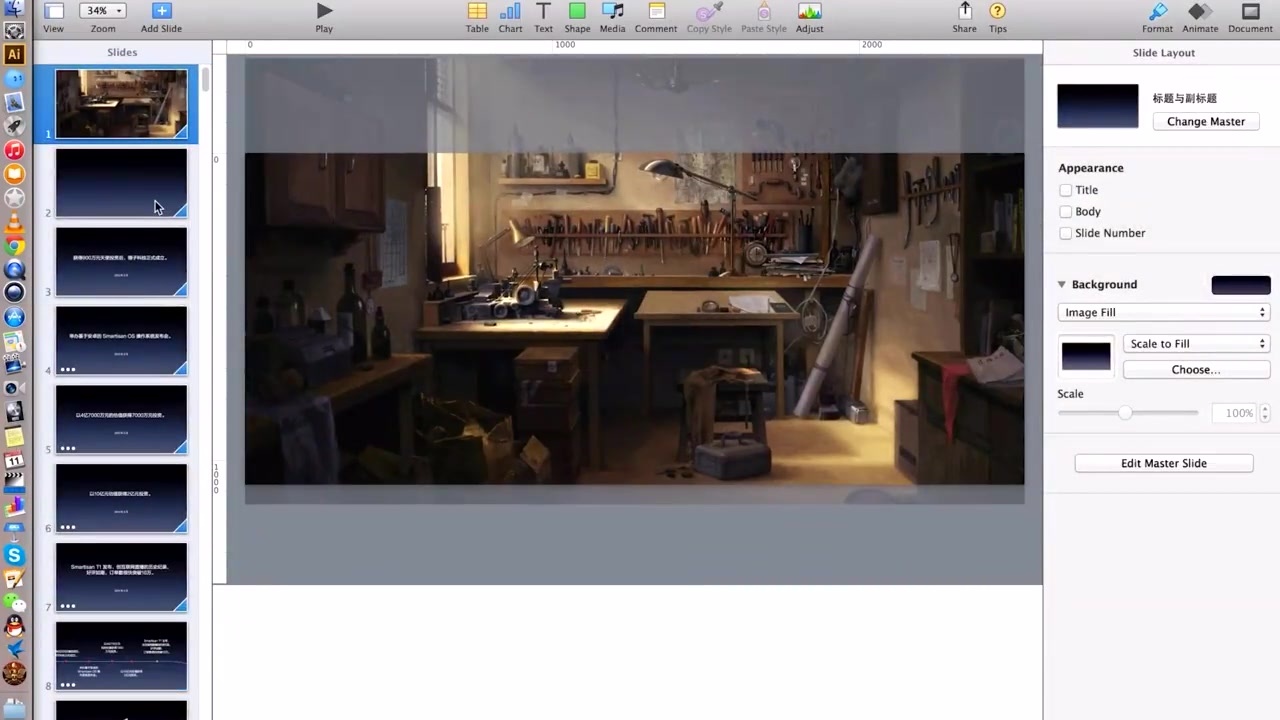Collapse the Background section triangle
The height and width of the screenshot is (720, 1280).
click(x=1062, y=285)
